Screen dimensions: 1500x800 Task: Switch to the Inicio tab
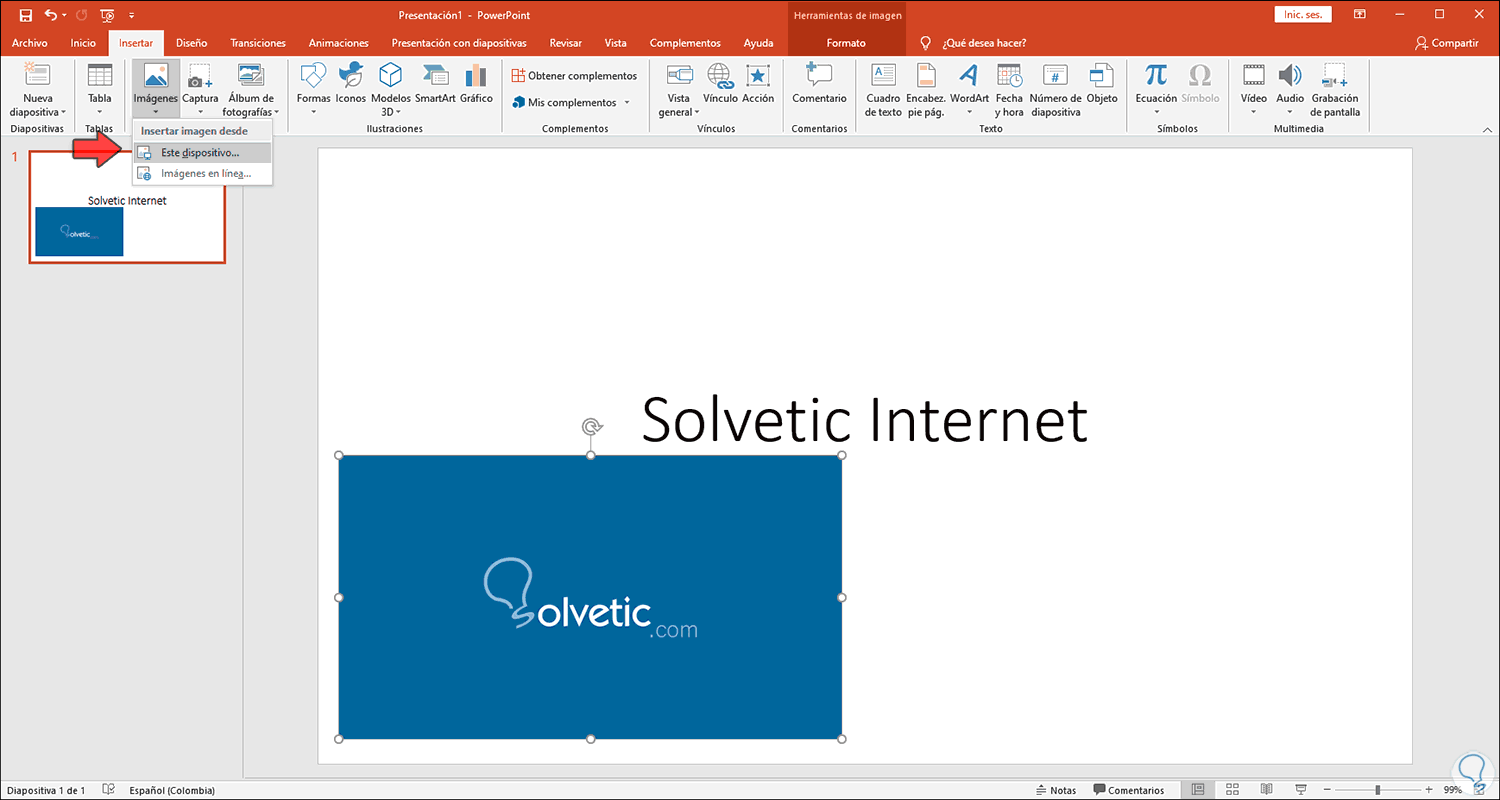[83, 43]
